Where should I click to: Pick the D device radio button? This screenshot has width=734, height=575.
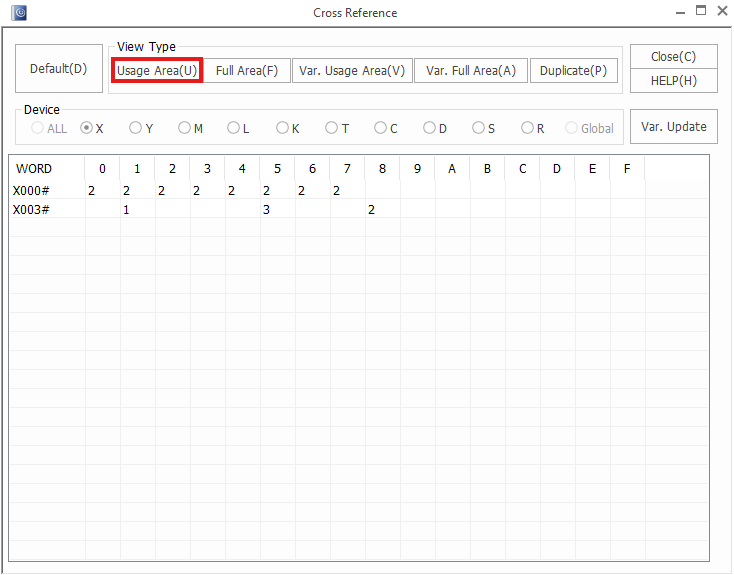[x=430, y=128]
